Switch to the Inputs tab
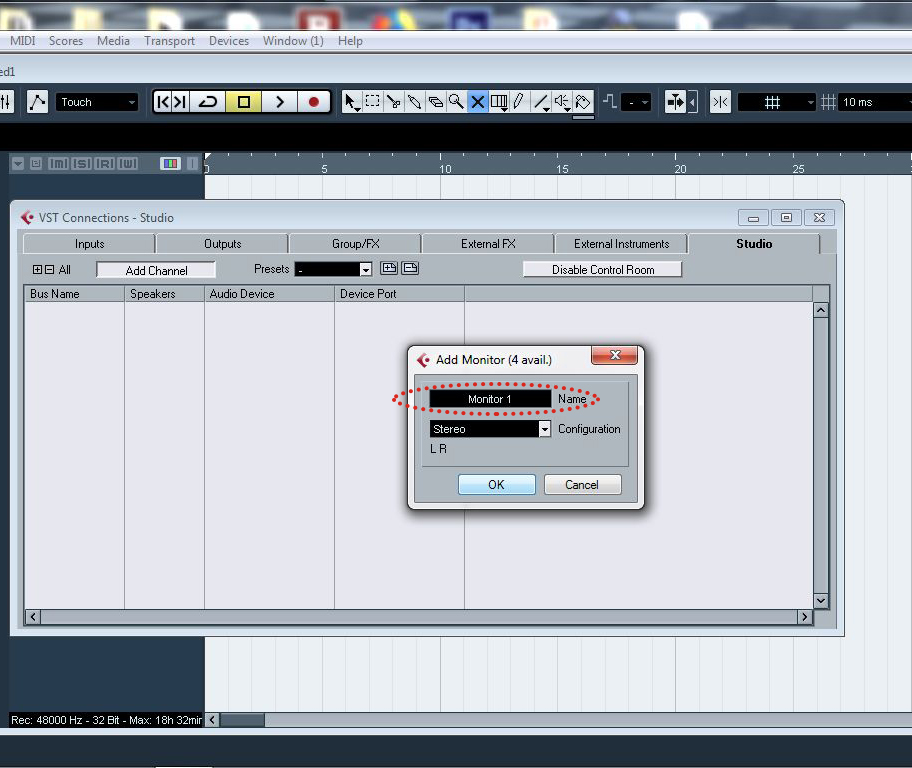912x768 pixels. pyautogui.click(x=89, y=244)
